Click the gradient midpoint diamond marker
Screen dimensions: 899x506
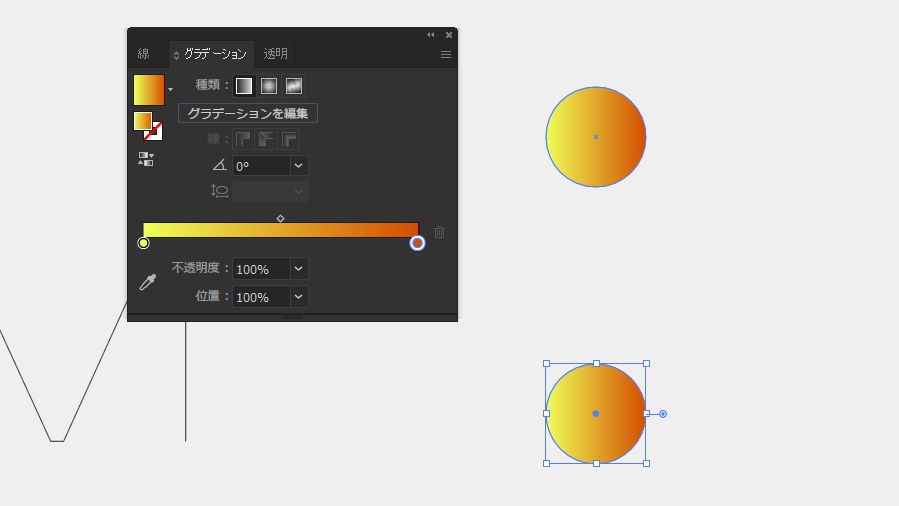pyautogui.click(x=280, y=218)
